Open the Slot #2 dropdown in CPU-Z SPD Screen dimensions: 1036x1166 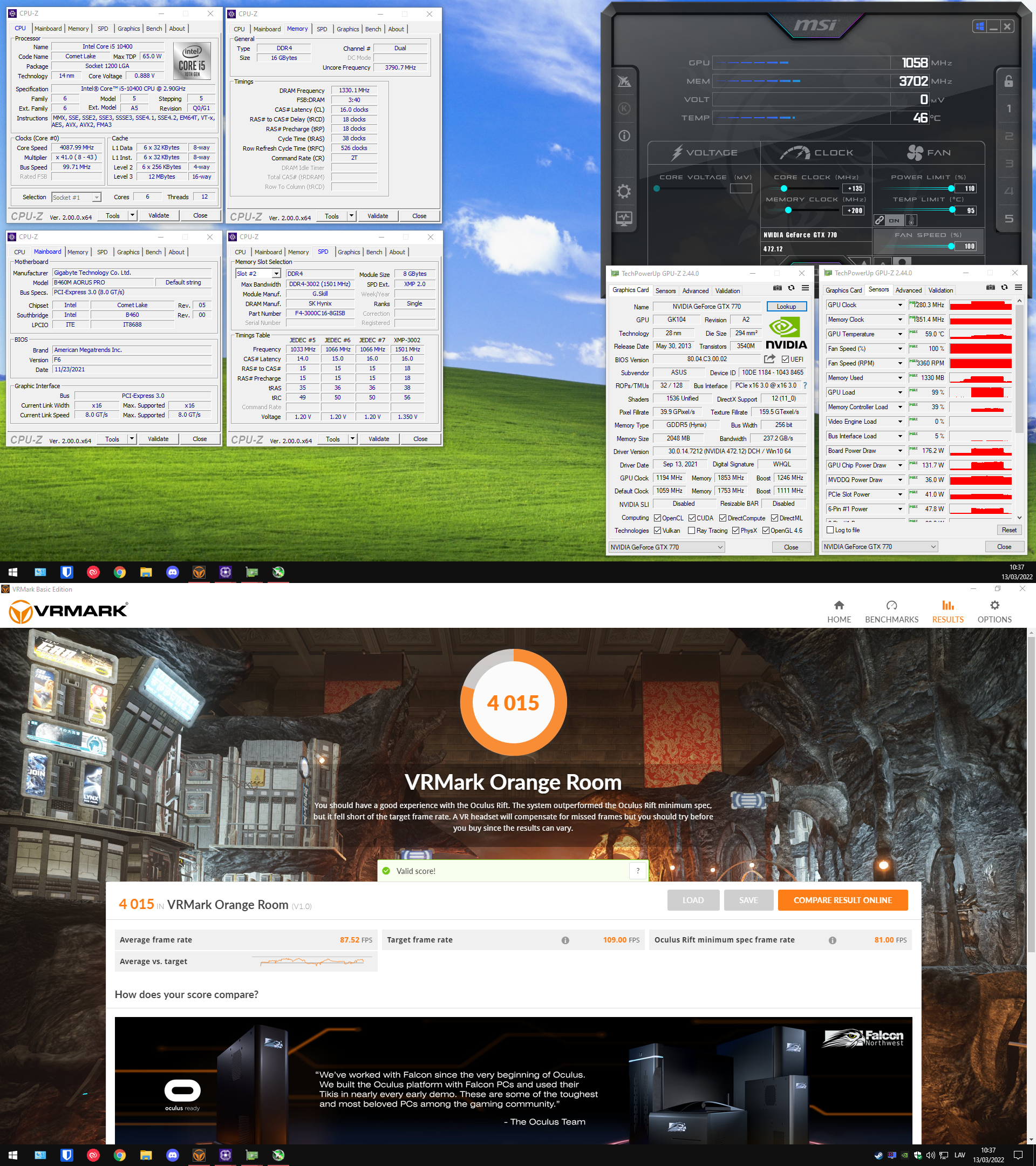(258, 274)
